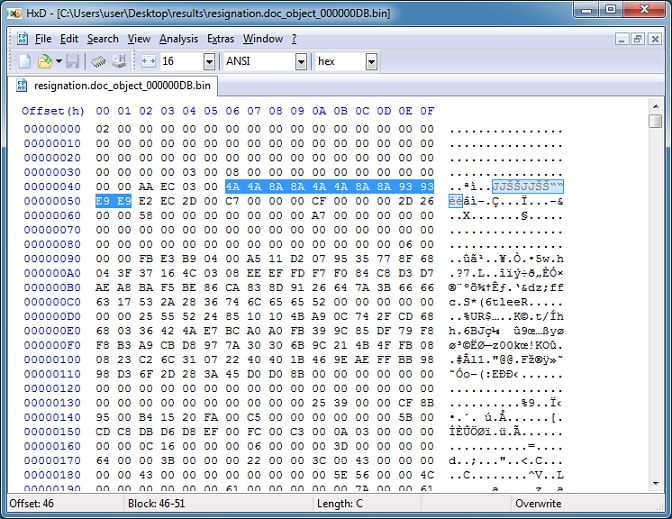Minimize the HxD main window
The height and width of the screenshot is (519, 672).
(586, 10)
